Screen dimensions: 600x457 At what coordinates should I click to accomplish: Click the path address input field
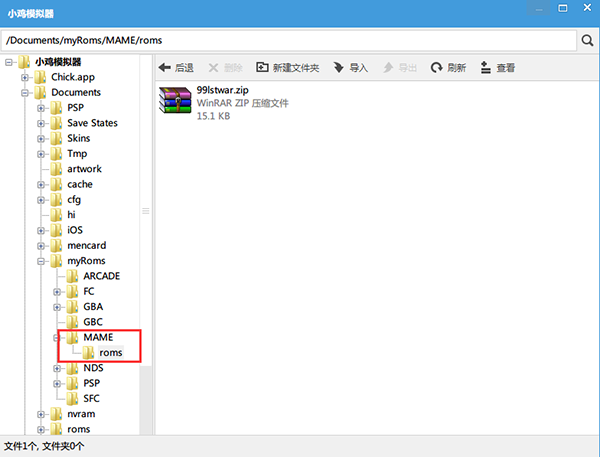288,40
